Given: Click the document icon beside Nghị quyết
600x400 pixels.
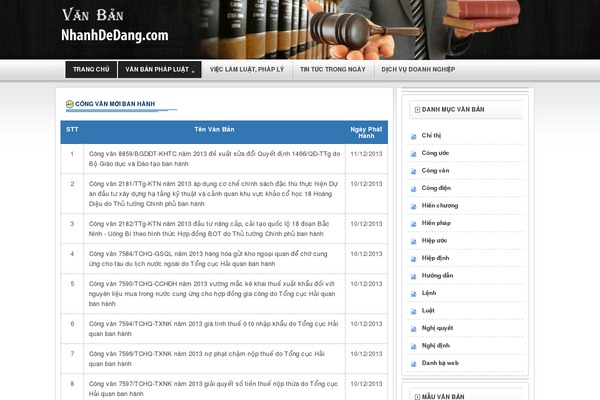Looking at the screenshot, I should pos(413,329).
